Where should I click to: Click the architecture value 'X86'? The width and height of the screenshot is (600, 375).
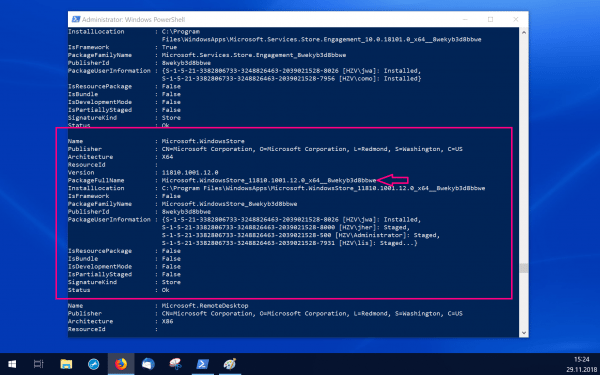[x=168, y=321]
